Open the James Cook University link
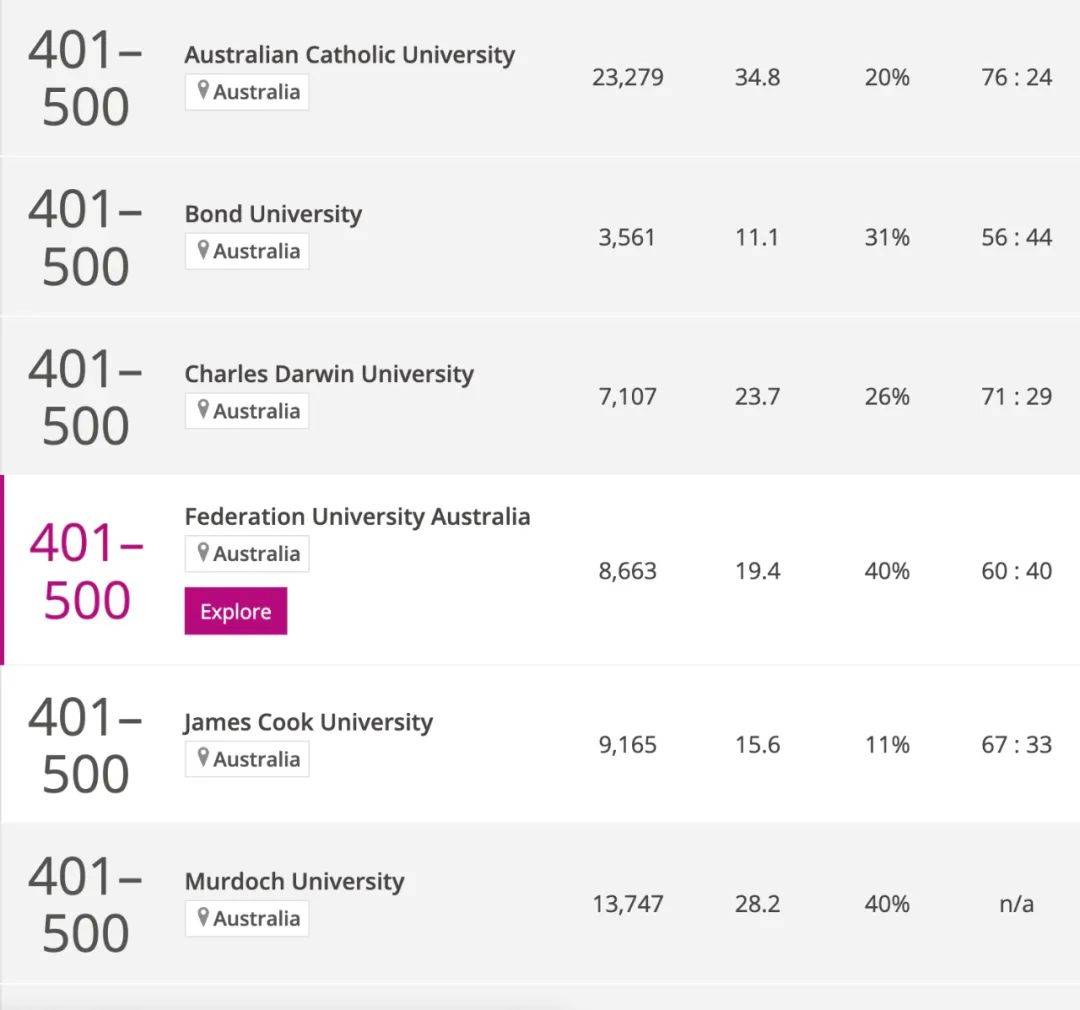 pyautogui.click(x=308, y=722)
